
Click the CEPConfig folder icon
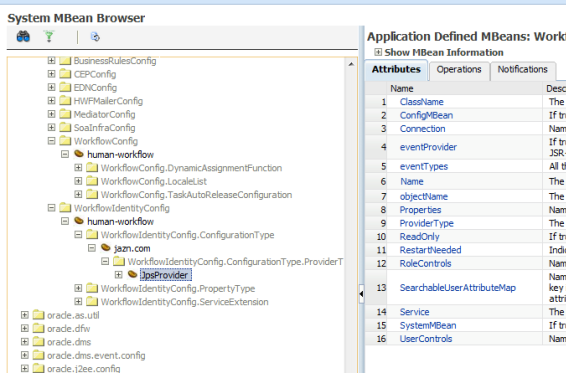65,74
